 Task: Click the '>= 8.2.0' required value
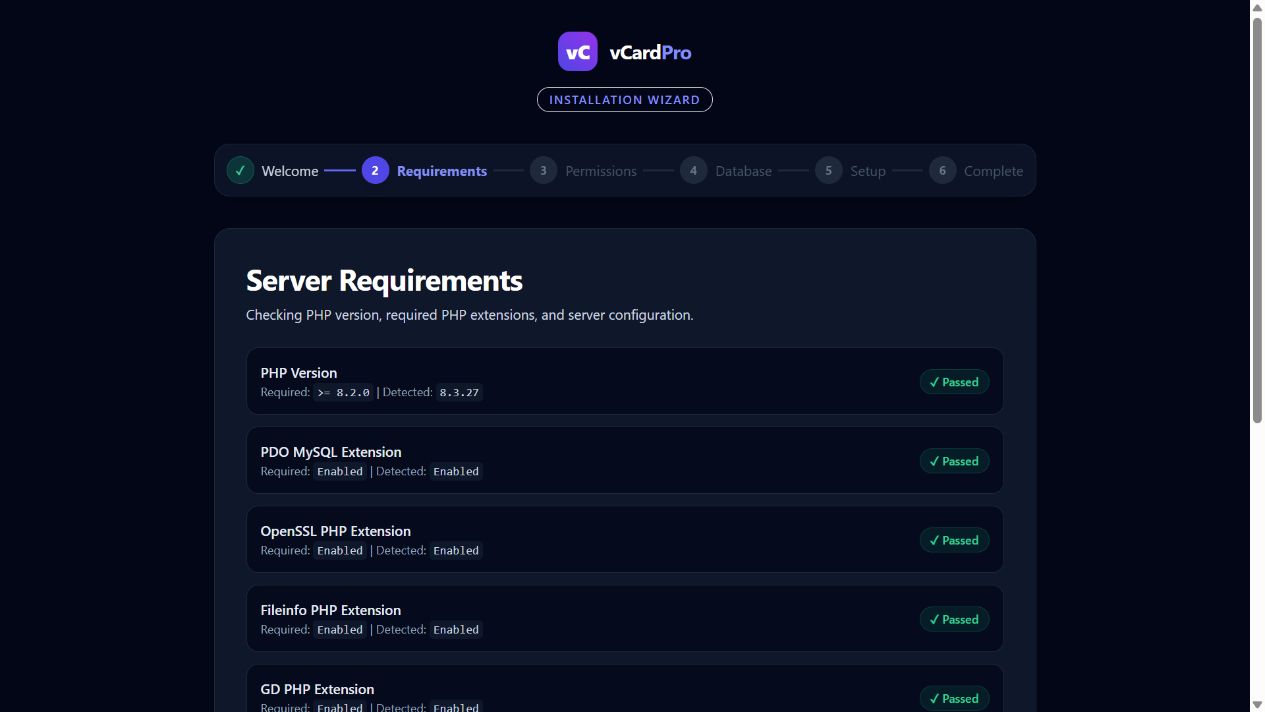tap(343, 393)
